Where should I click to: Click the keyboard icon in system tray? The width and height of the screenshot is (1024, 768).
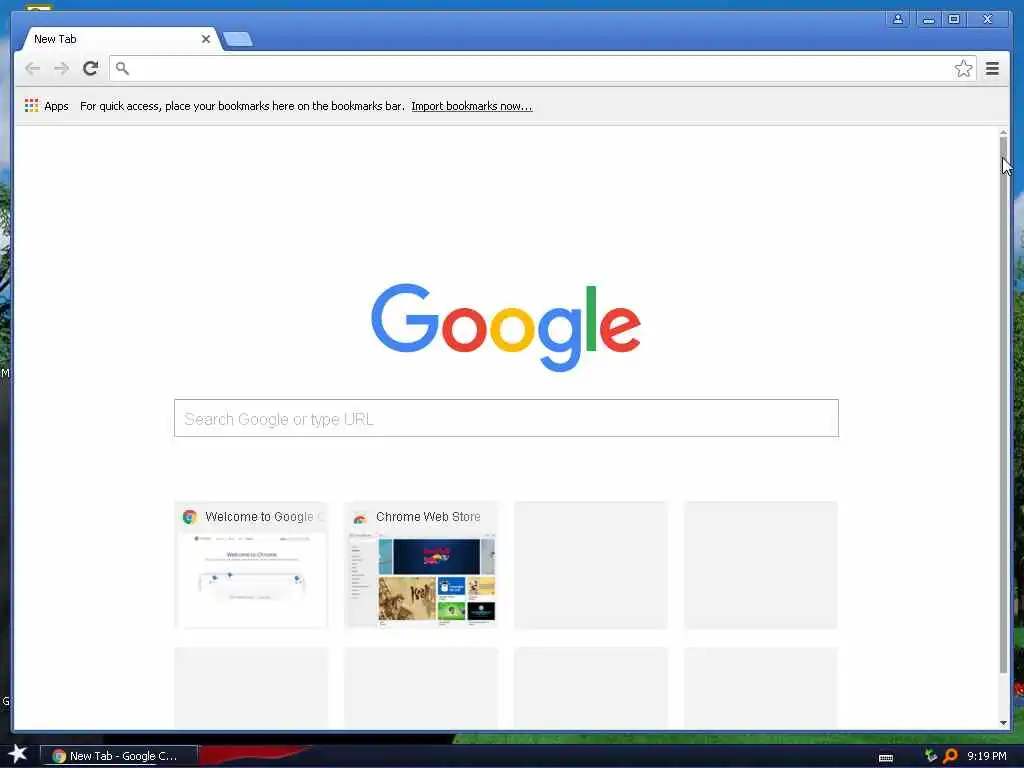[x=886, y=758]
